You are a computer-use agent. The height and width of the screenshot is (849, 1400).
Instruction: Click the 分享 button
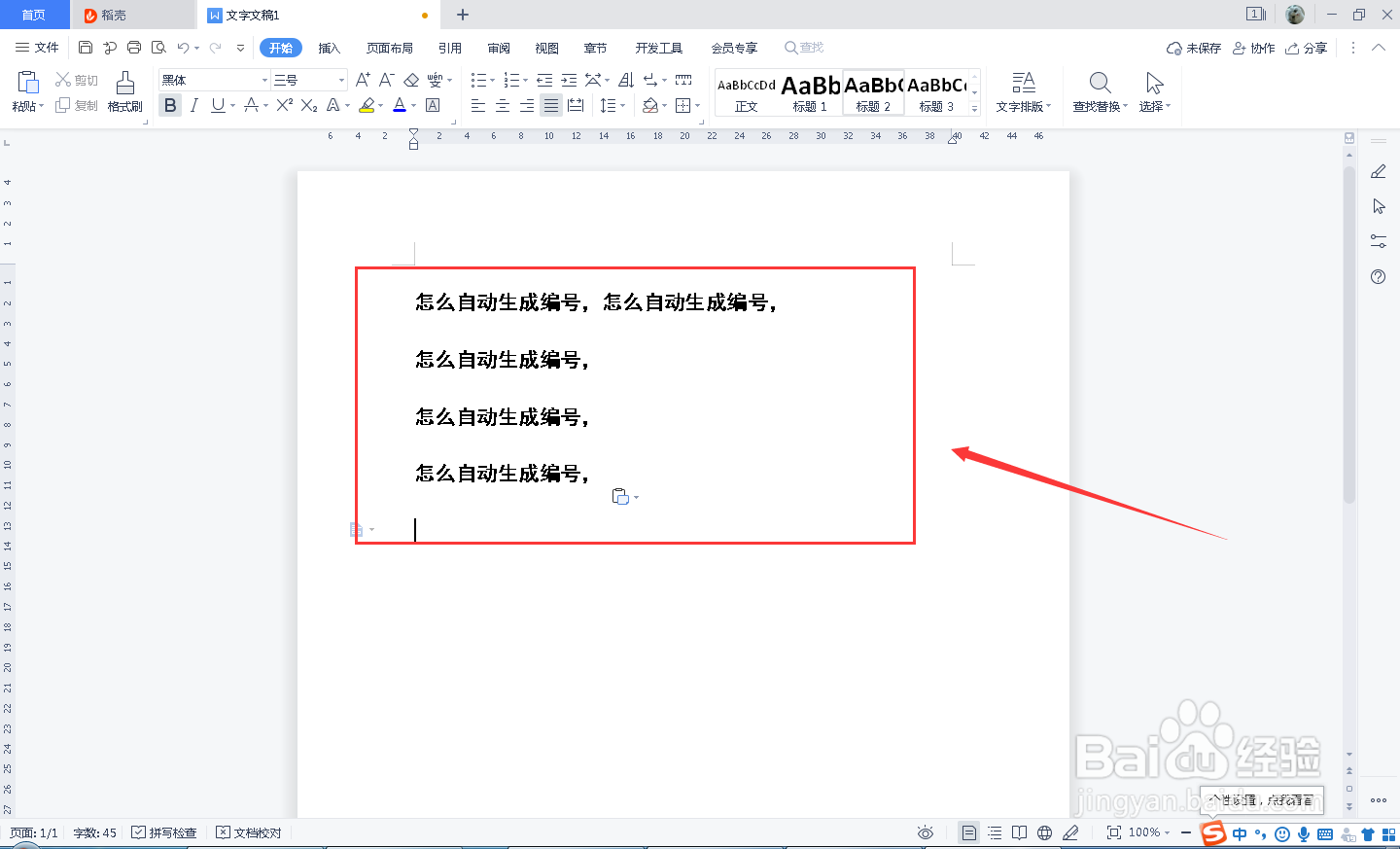point(1307,47)
